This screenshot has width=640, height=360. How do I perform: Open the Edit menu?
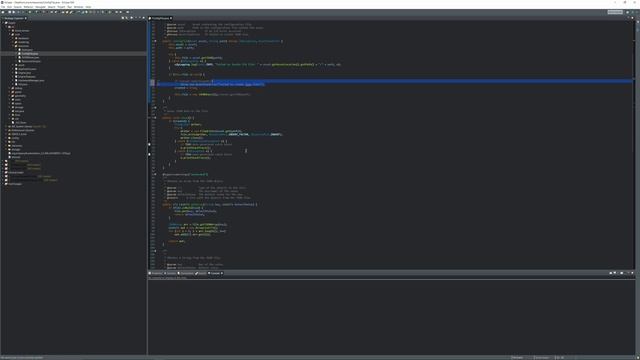click(x=9, y=7)
